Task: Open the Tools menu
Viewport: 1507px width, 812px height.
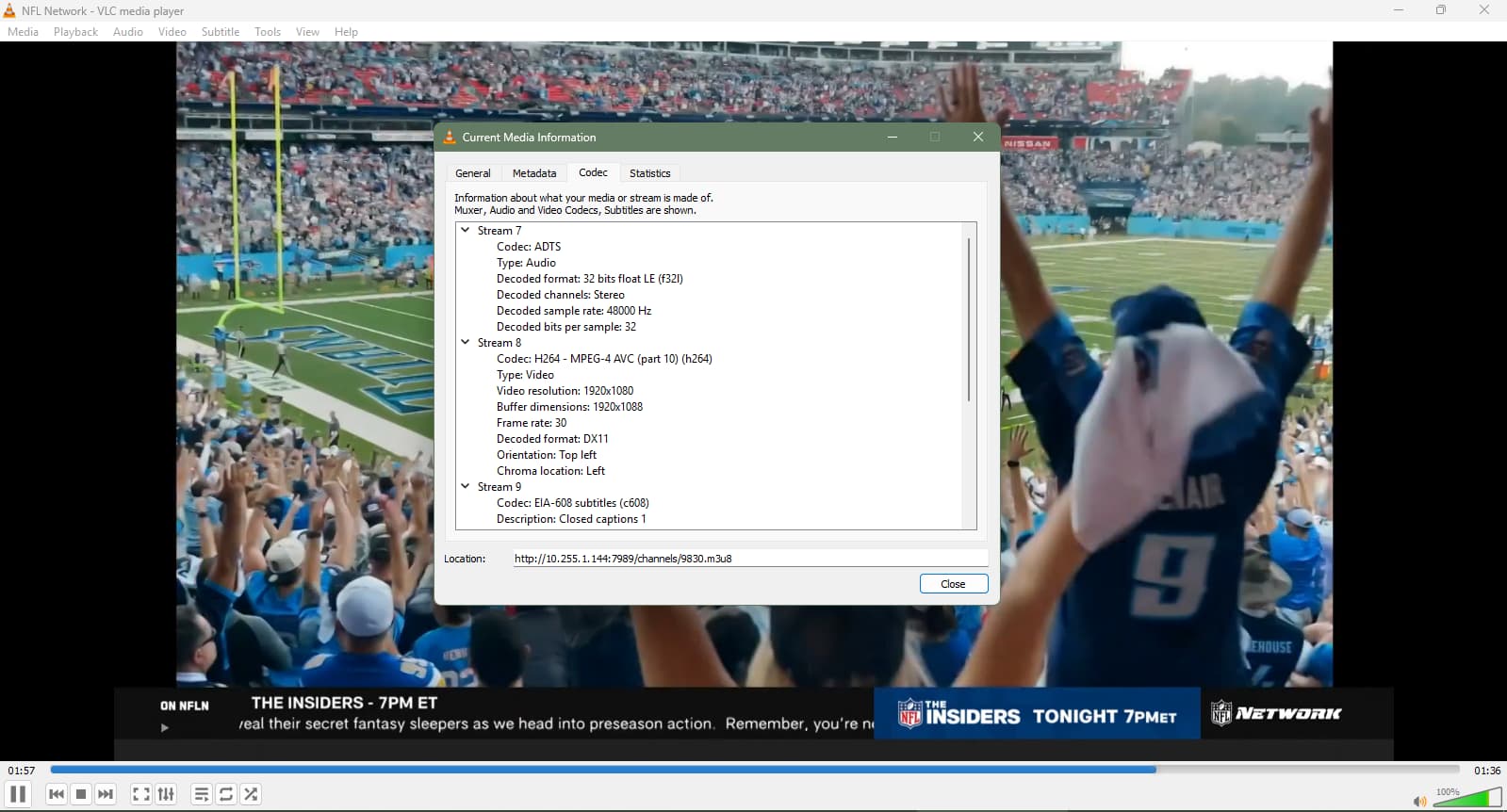Action: 268,32
